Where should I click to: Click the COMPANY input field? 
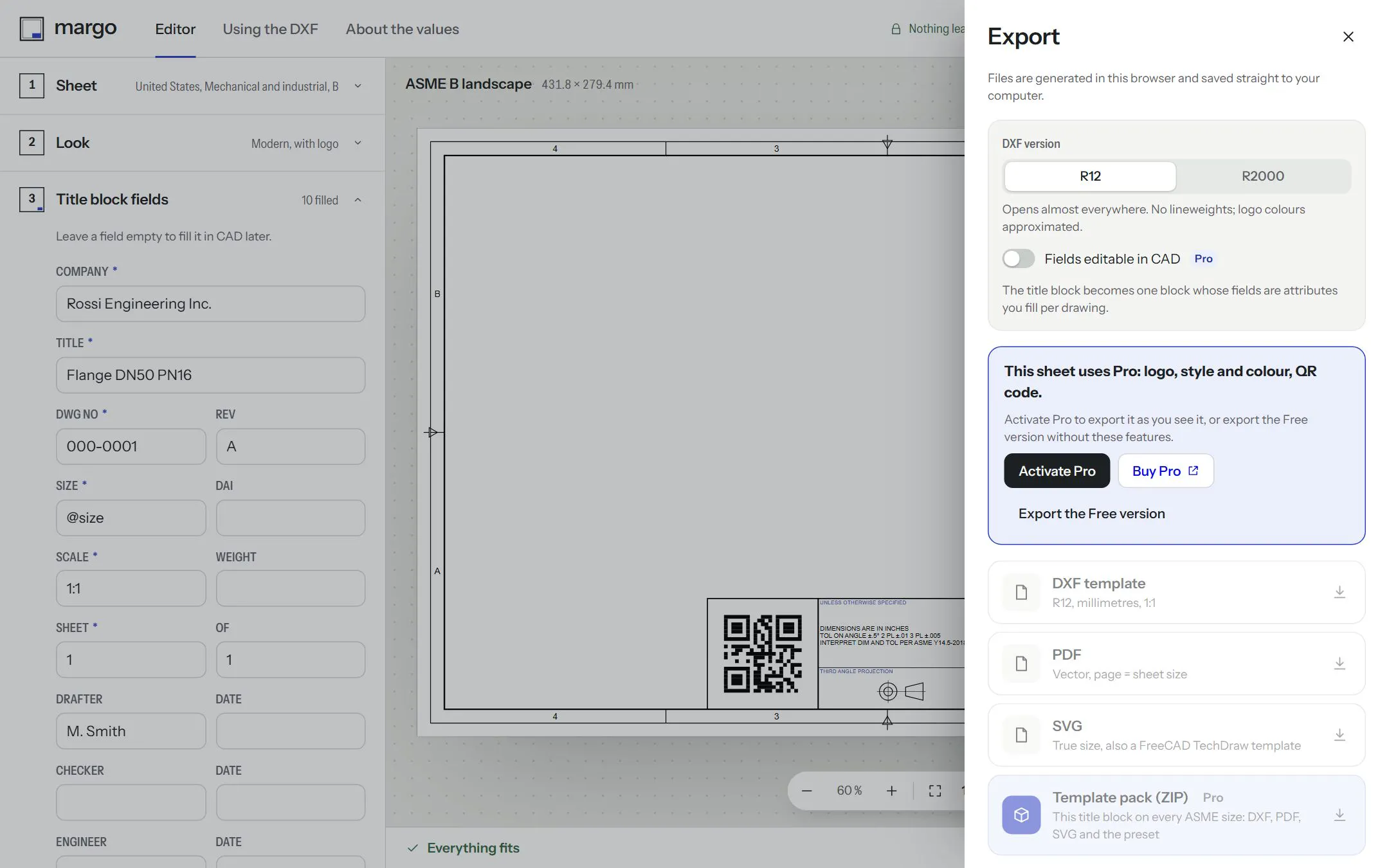coord(210,304)
